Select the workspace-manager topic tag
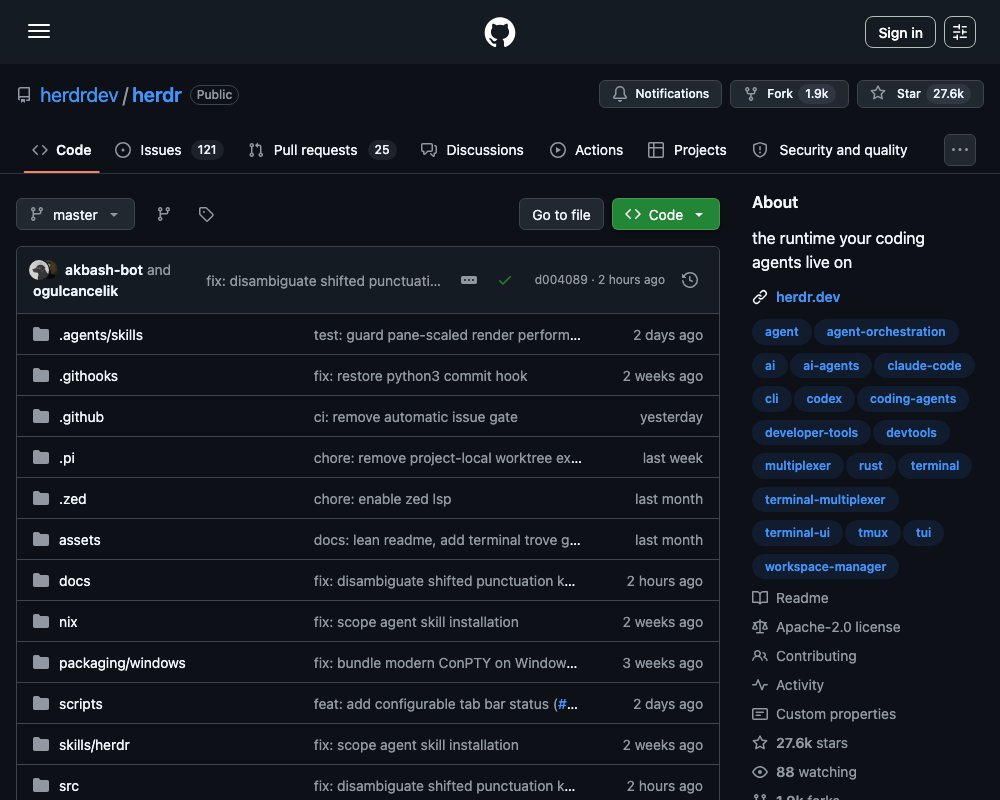 click(825, 567)
